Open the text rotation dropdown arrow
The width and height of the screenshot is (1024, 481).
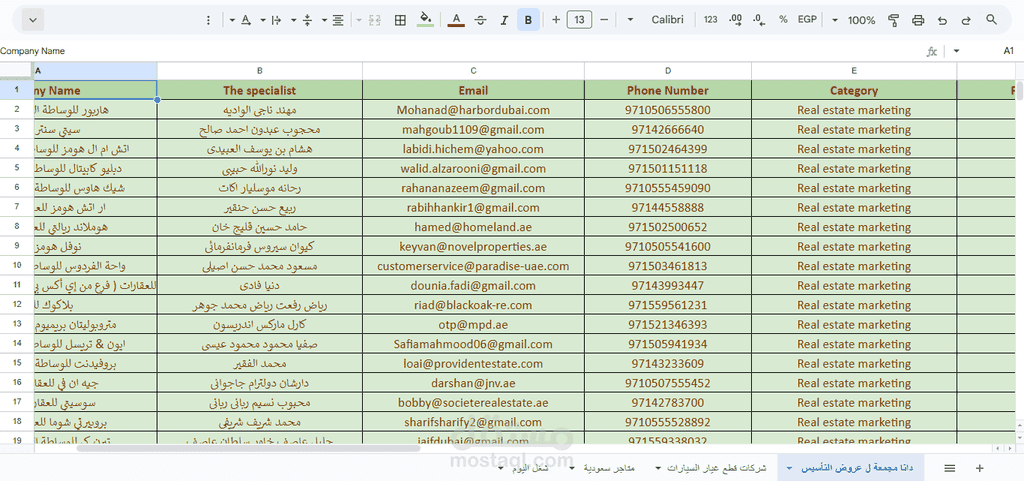(x=232, y=20)
